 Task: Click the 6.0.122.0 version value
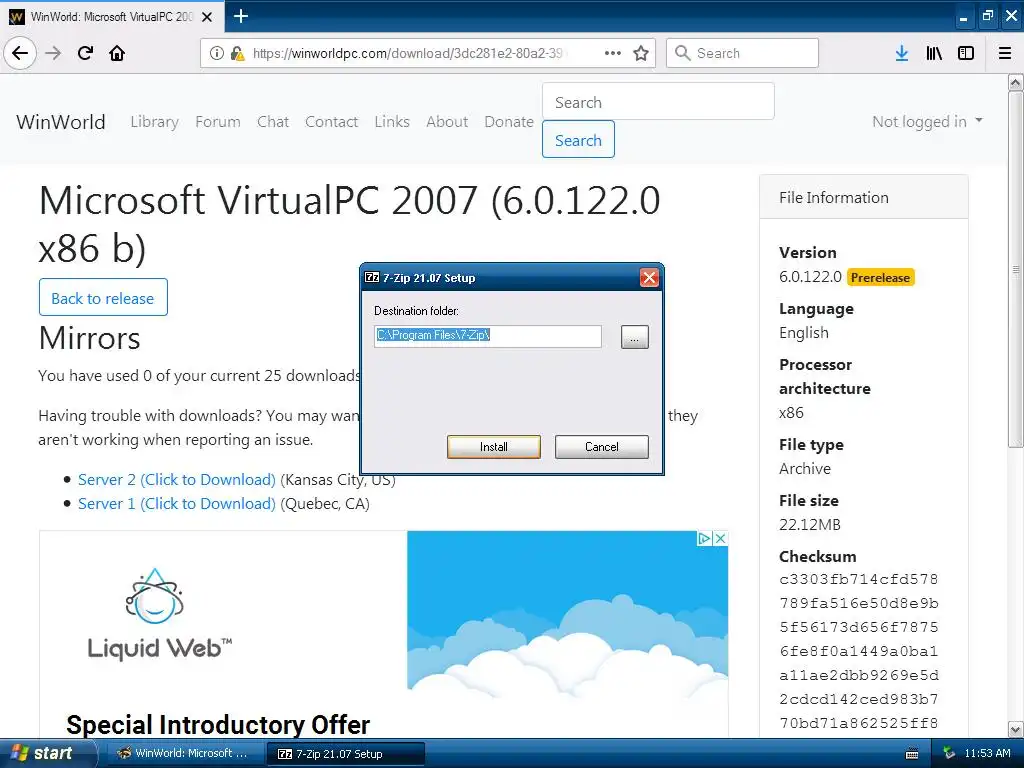coord(810,277)
